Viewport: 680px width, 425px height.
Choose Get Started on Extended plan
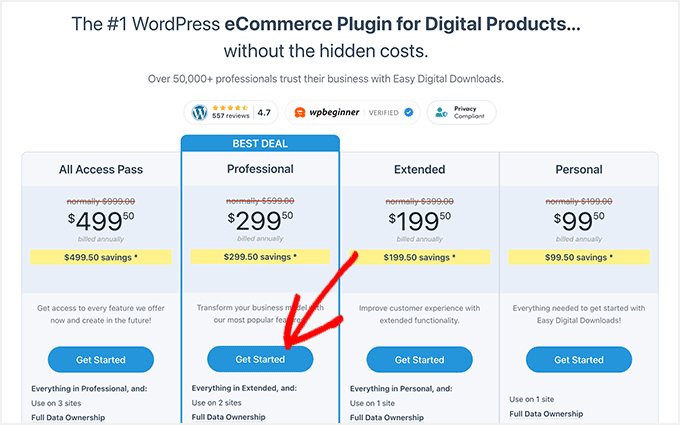[x=419, y=359]
